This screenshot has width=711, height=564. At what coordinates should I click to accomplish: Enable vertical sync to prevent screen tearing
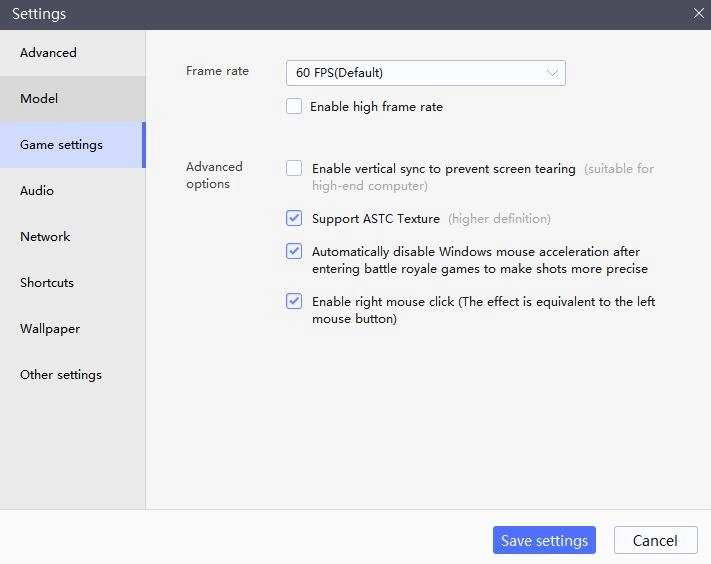pos(294,169)
